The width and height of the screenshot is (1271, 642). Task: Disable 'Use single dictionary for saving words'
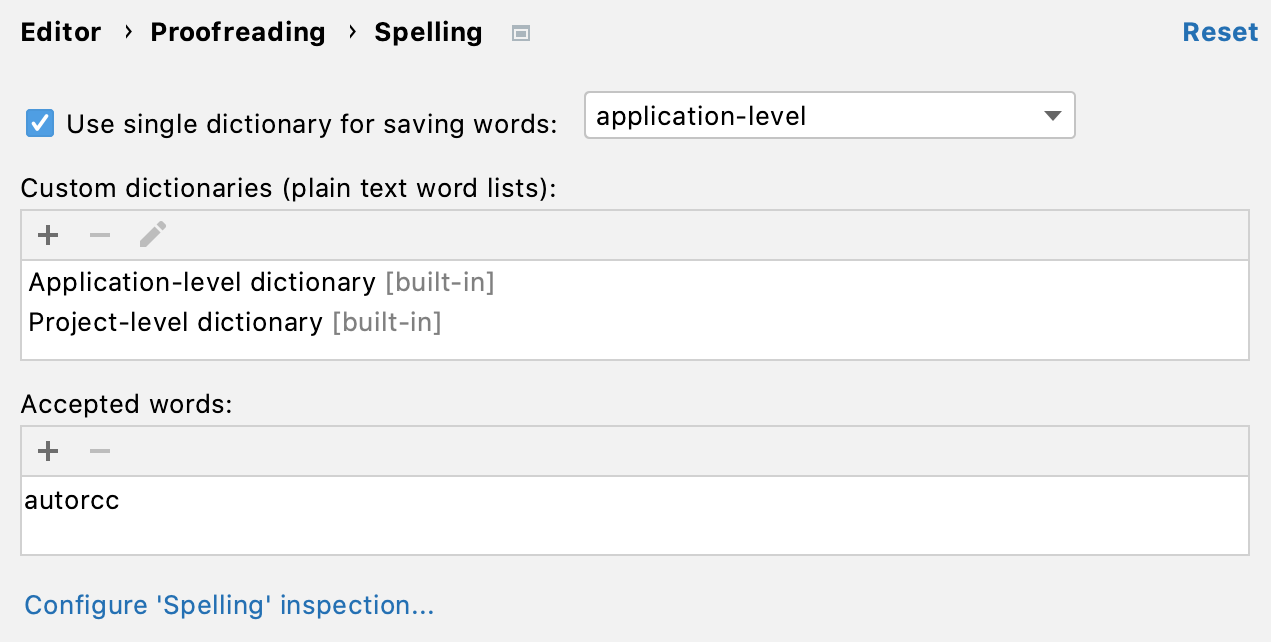click(x=39, y=123)
